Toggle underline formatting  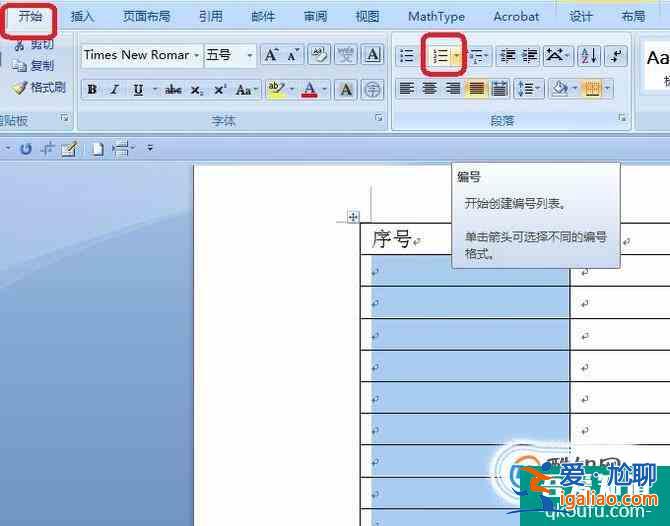138,90
